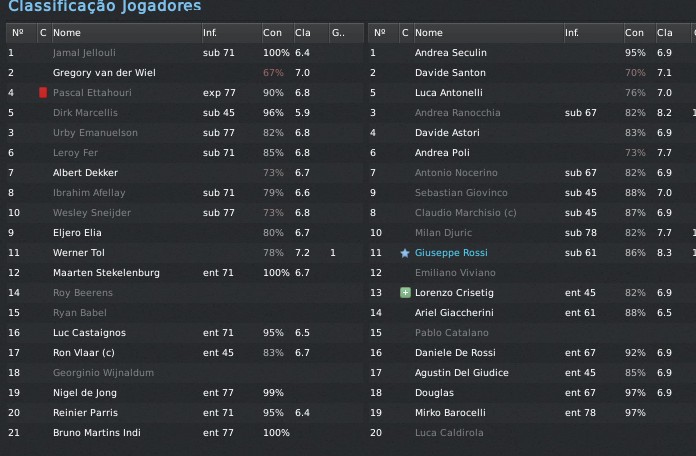Click Giuseppe Rossi's highlighted name
The height and width of the screenshot is (456, 696).
(451, 253)
